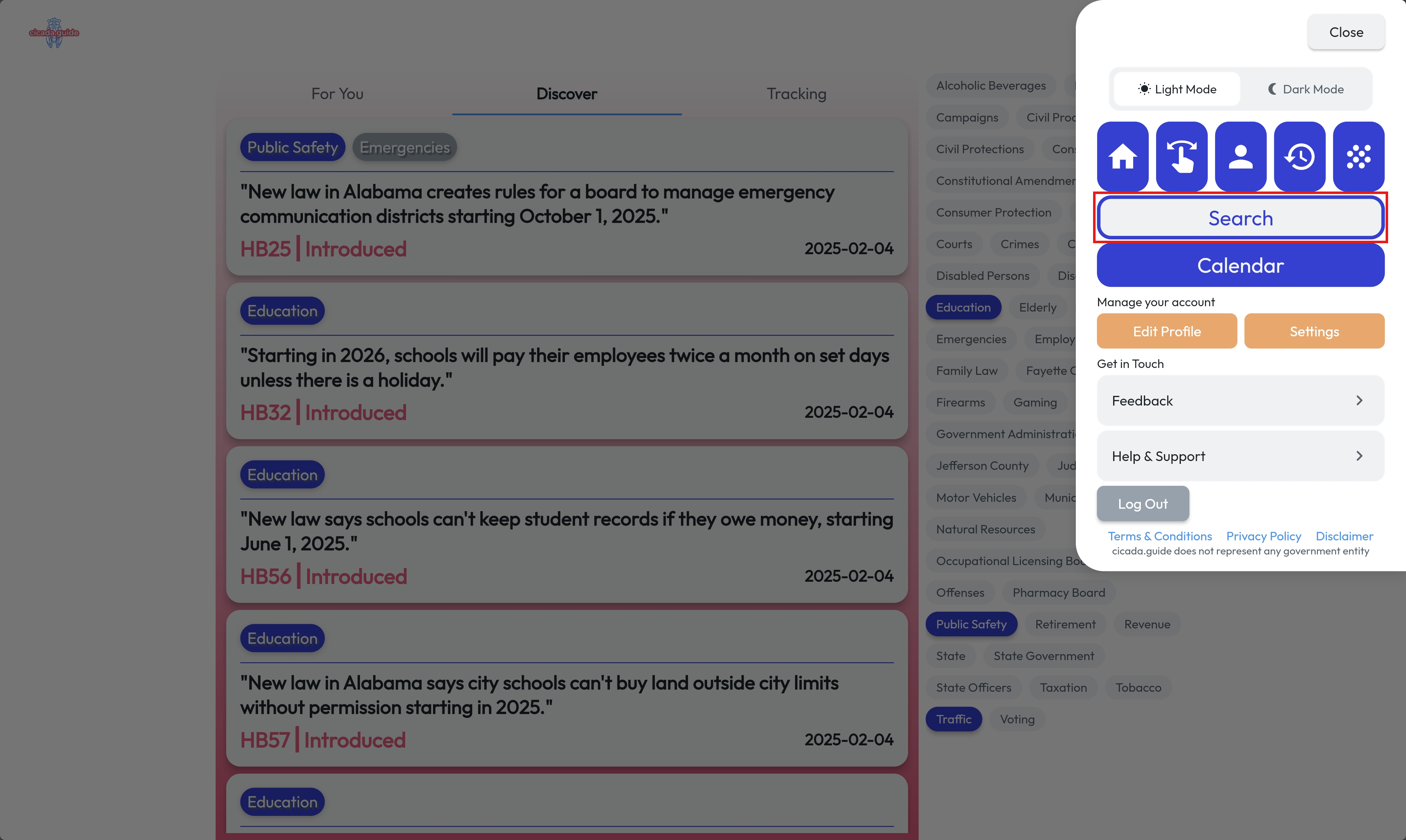Screen dimensions: 1406x840
Task: Toggle the Education topic filter chip
Action: tap(963, 307)
